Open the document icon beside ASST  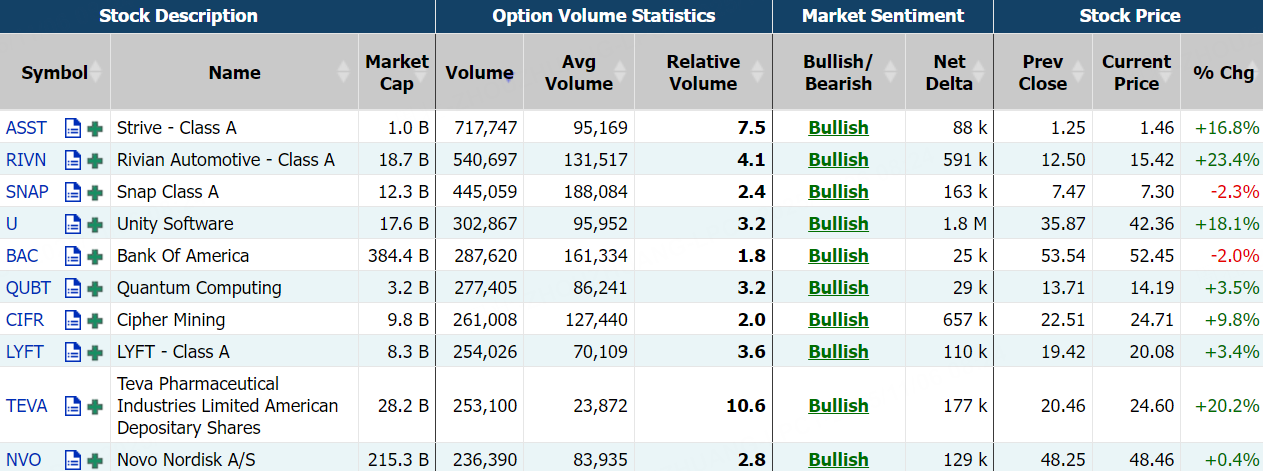point(72,128)
